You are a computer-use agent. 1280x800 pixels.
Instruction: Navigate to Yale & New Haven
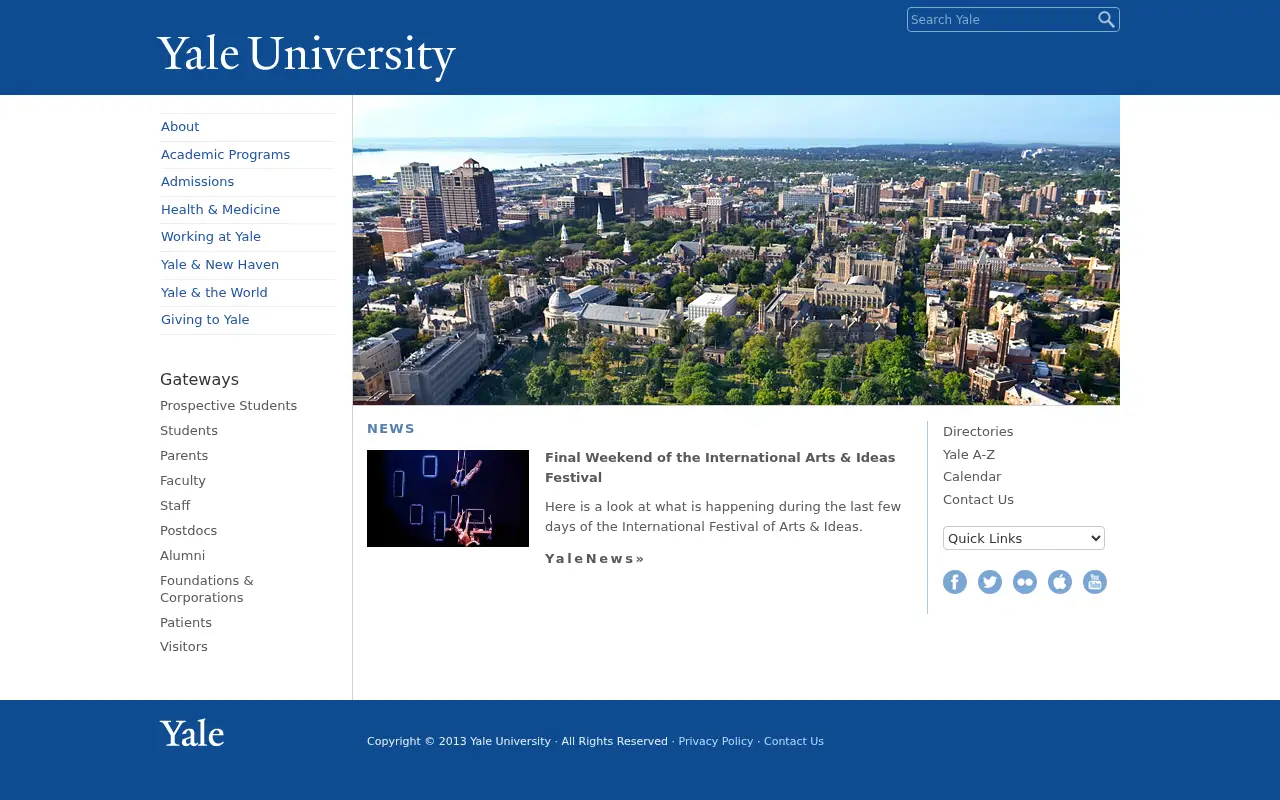click(x=220, y=265)
